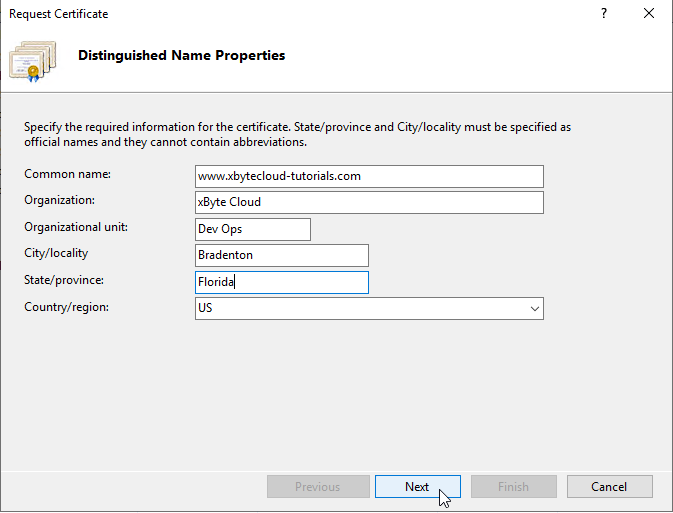
Task: Click the instruction text about State/province
Action: [297, 134]
